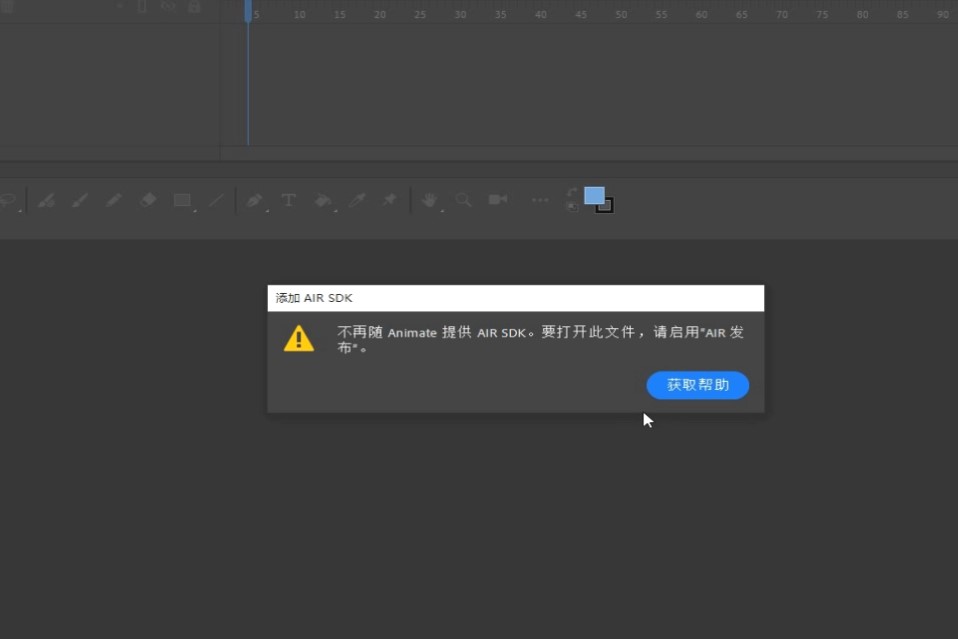Select the Rectangle tool
This screenshot has width=958, height=639.
[182, 200]
